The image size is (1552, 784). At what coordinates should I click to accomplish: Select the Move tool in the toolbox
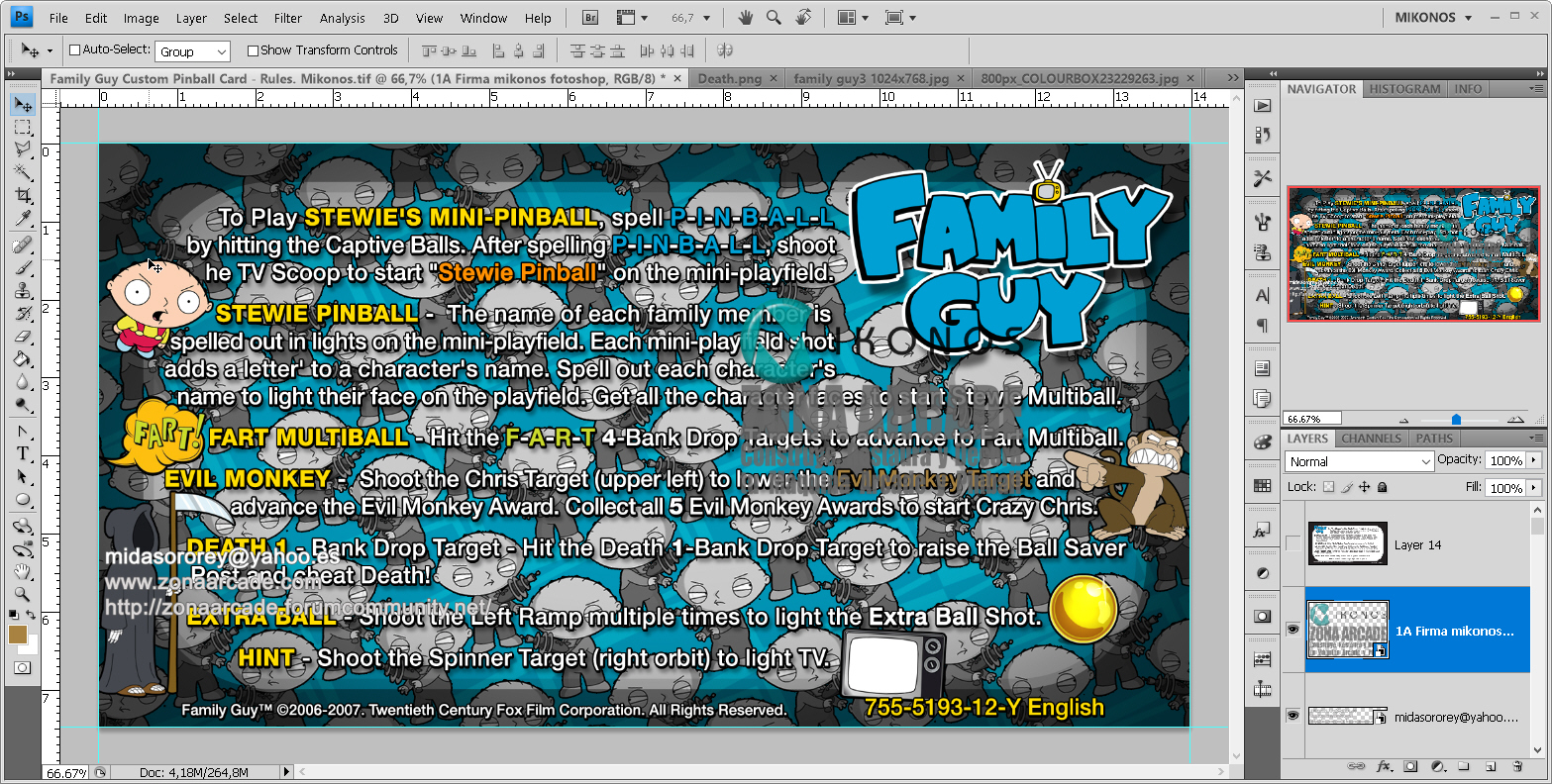tap(23, 105)
